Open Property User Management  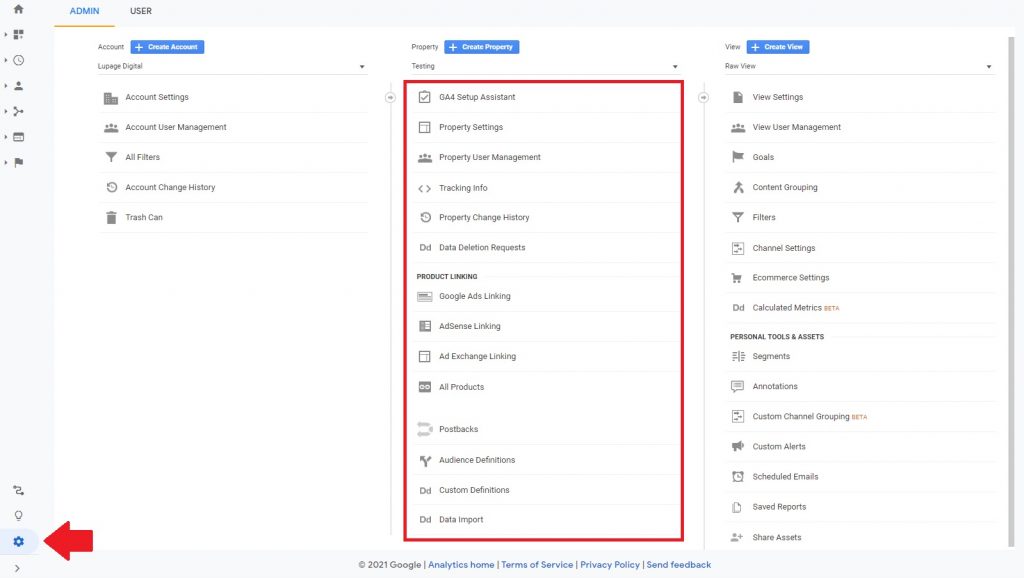[490, 157]
